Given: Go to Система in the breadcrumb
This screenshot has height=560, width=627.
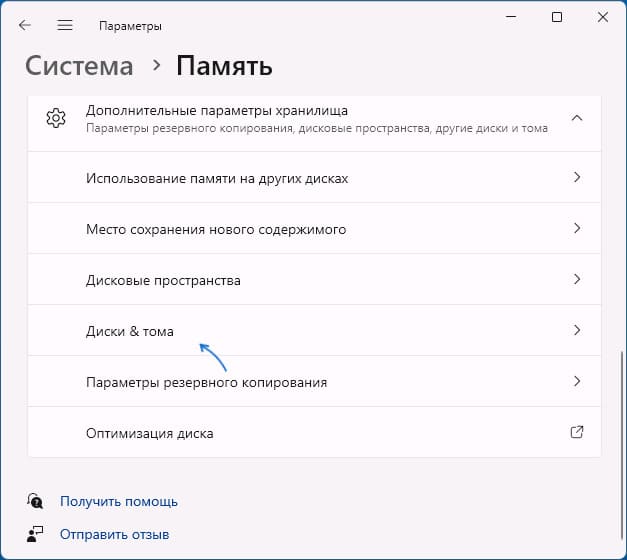Looking at the screenshot, I should point(79,66).
